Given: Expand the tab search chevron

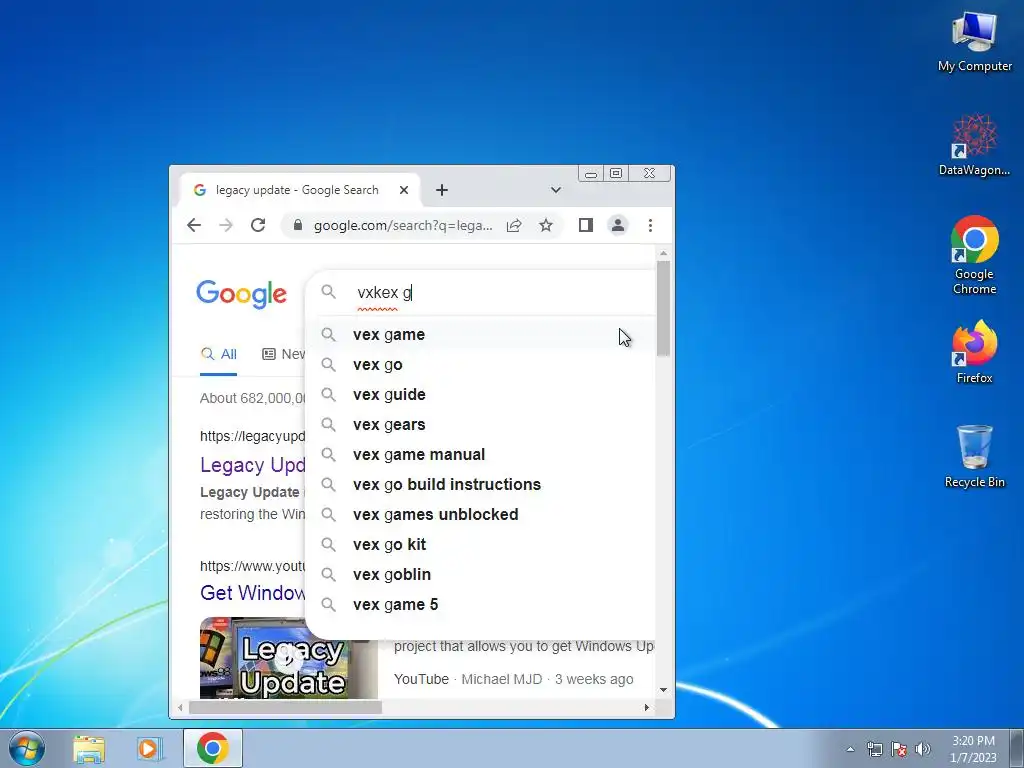Looking at the screenshot, I should pyautogui.click(x=556, y=190).
